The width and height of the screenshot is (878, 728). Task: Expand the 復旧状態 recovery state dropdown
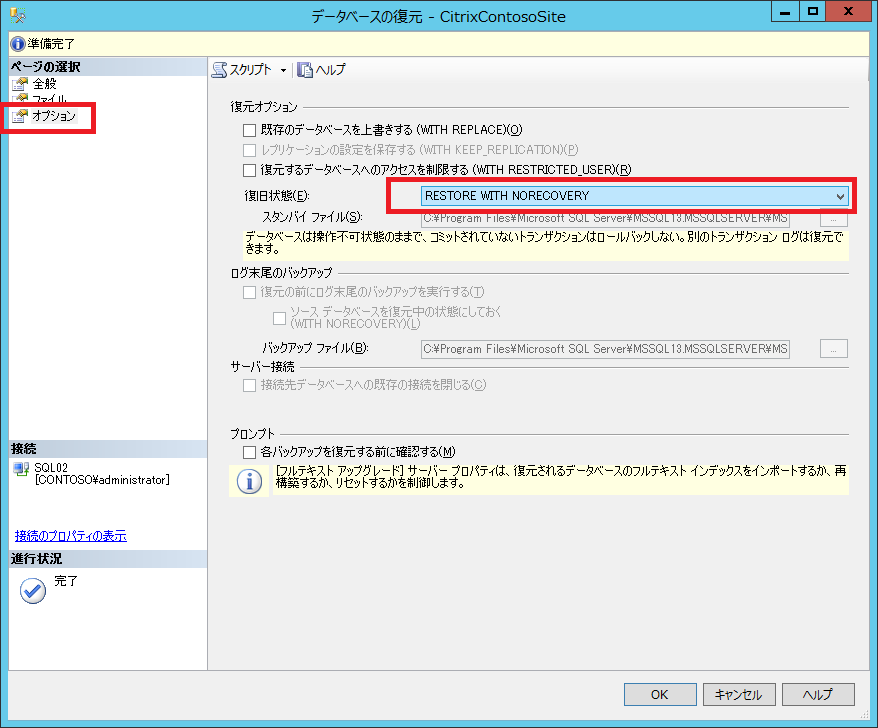839,196
